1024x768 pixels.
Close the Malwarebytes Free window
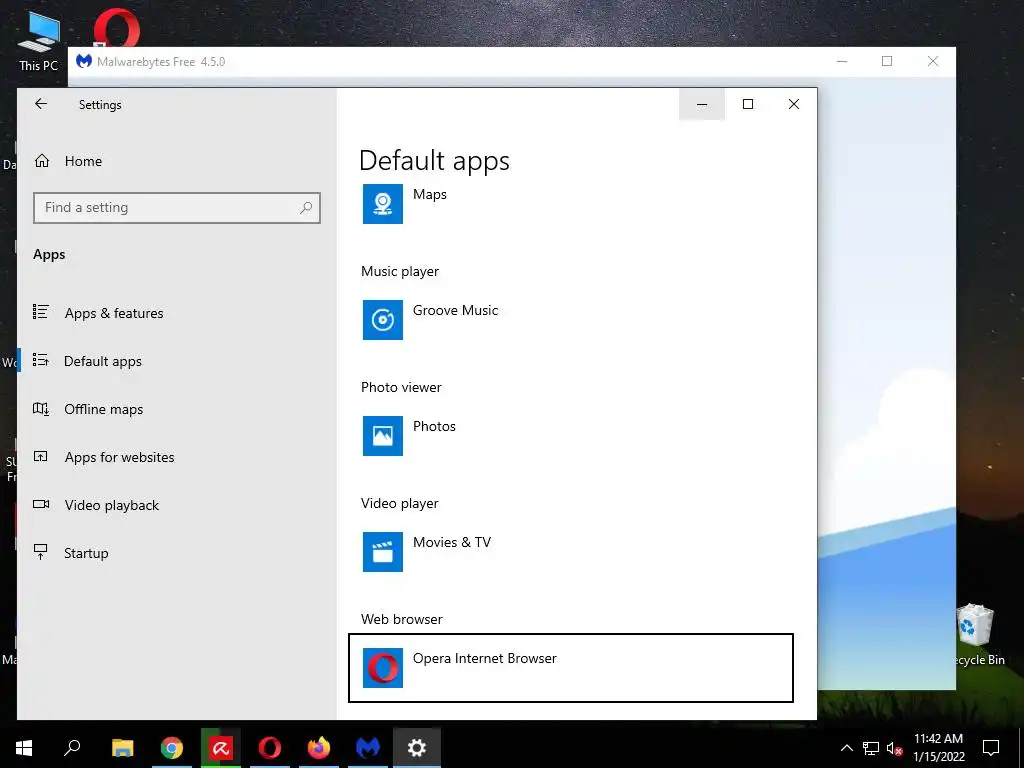[933, 61]
